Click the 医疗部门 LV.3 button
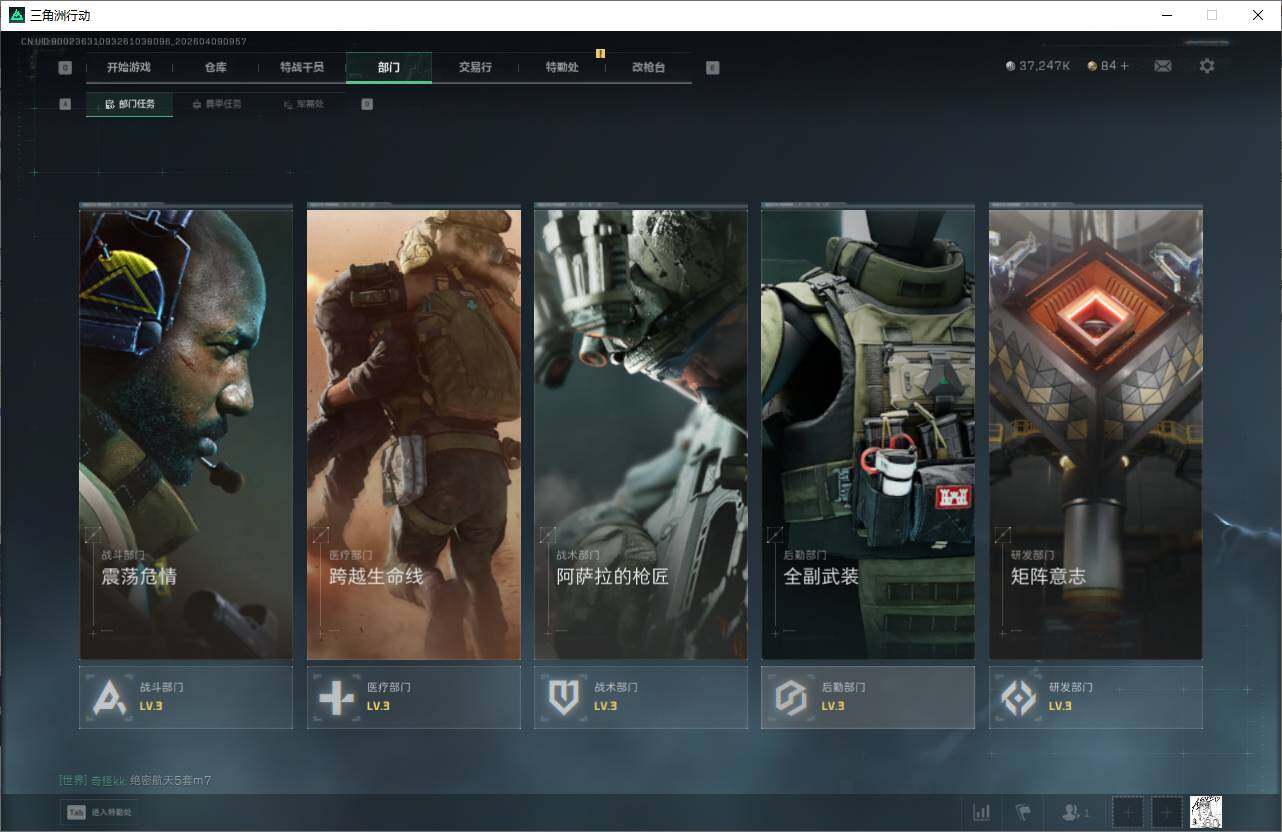1282x832 pixels. (413, 697)
